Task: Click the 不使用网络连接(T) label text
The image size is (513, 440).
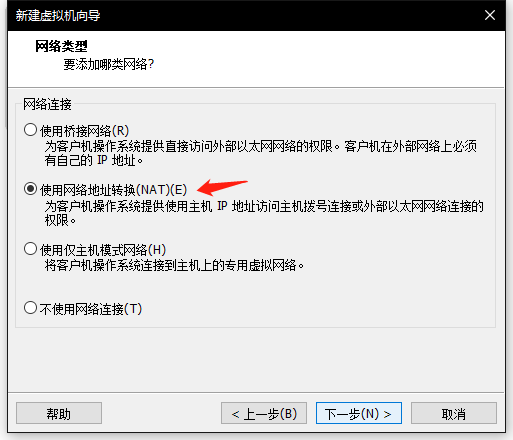Action: tap(91, 309)
